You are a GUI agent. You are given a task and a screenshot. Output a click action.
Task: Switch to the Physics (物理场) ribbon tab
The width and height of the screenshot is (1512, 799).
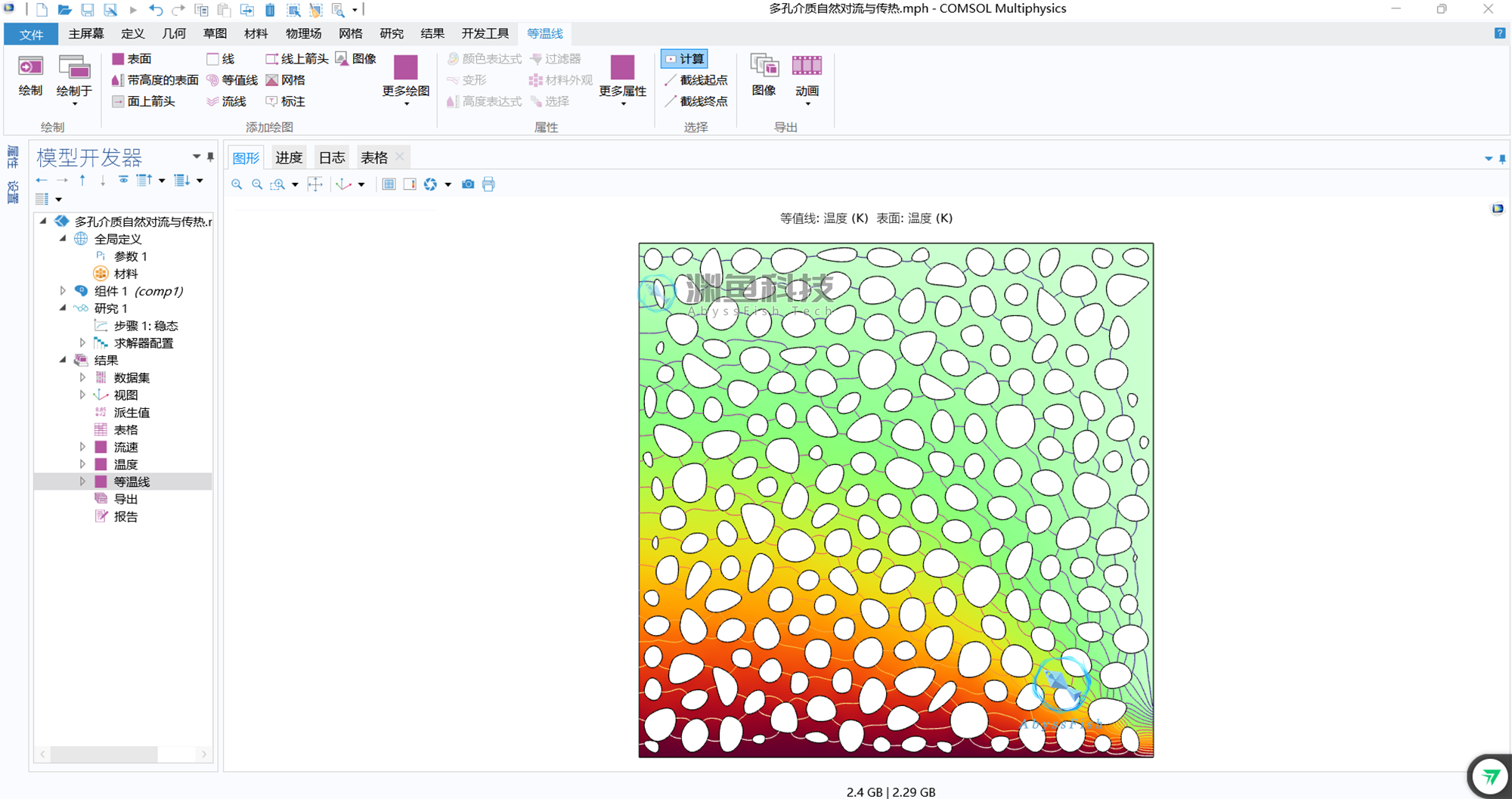[303, 34]
